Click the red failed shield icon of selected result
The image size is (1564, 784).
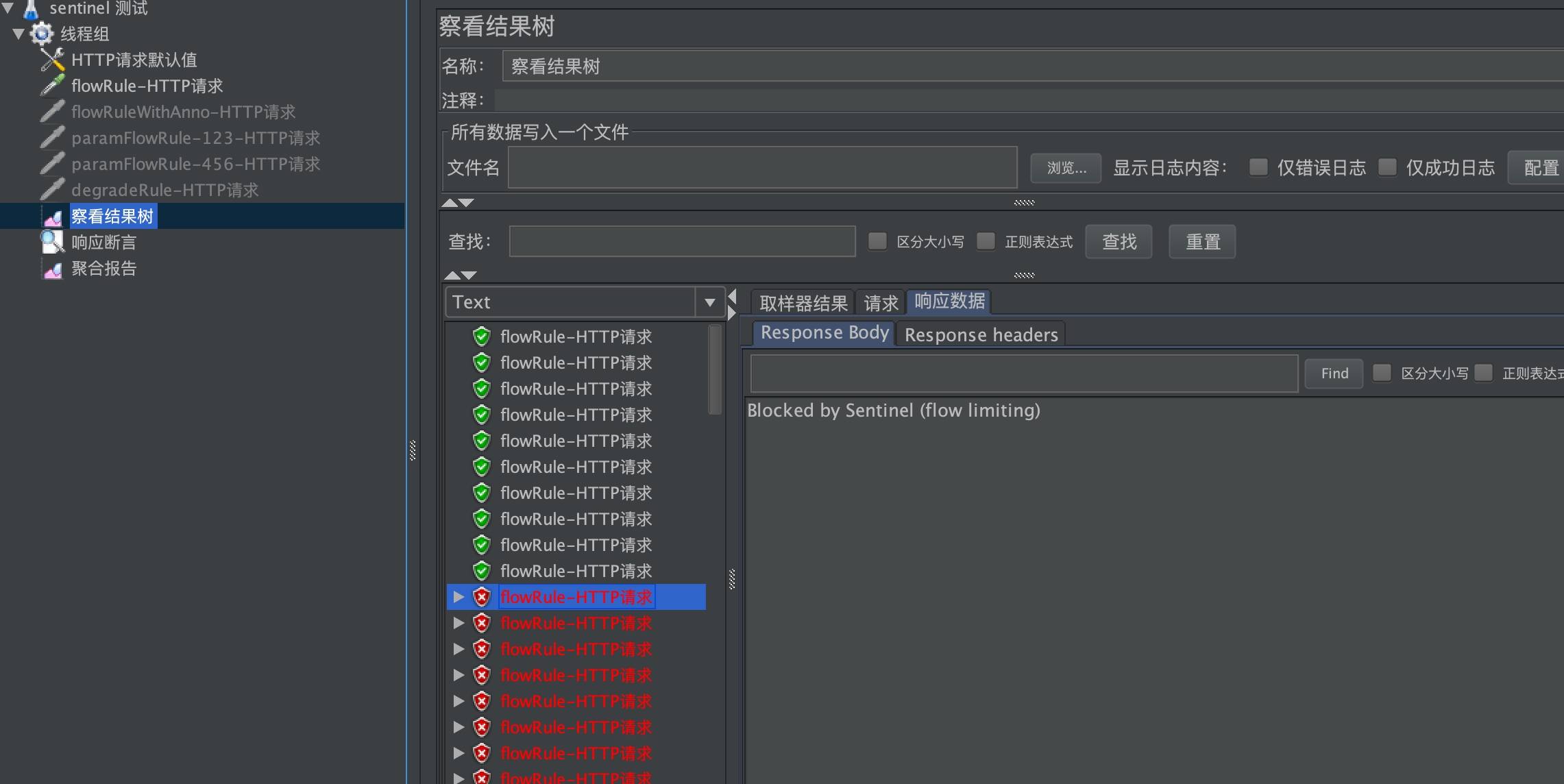pos(482,597)
